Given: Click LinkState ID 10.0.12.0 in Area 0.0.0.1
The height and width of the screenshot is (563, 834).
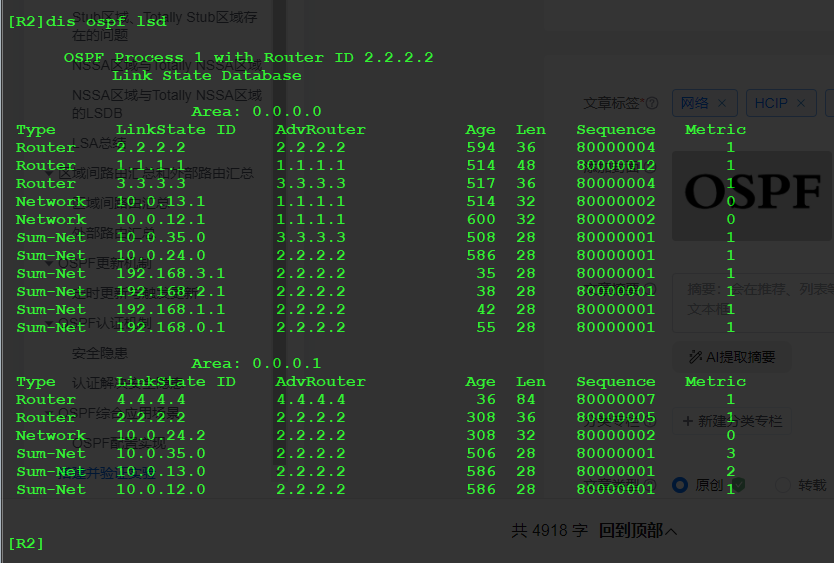Looking at the screenshot, I should coord(161,490).
